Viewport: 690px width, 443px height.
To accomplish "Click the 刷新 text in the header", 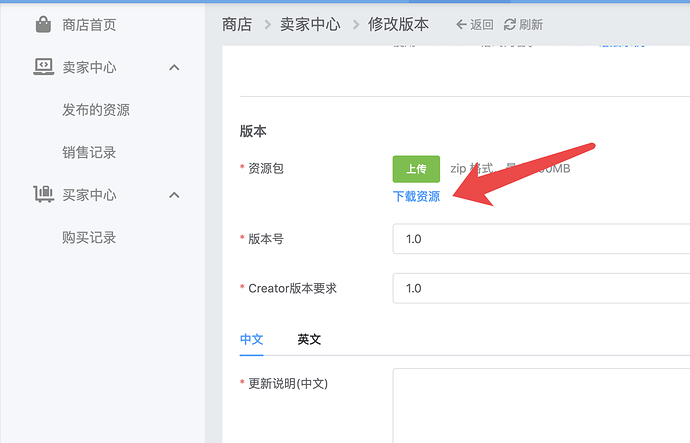I will point(531,25).
